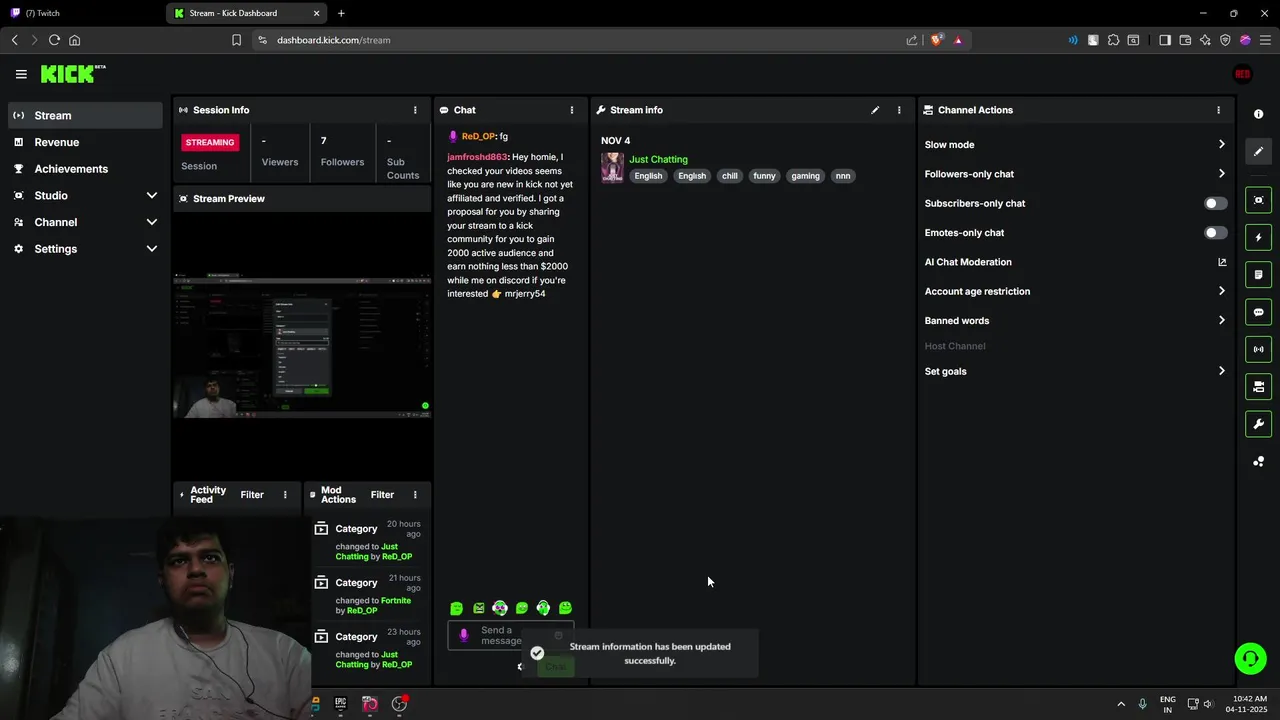The height and width of the screenshot is (720, 1280).
Task: Click the camera icon in right sidebar
Action: pyautogui.click(x=1258, y=386)
